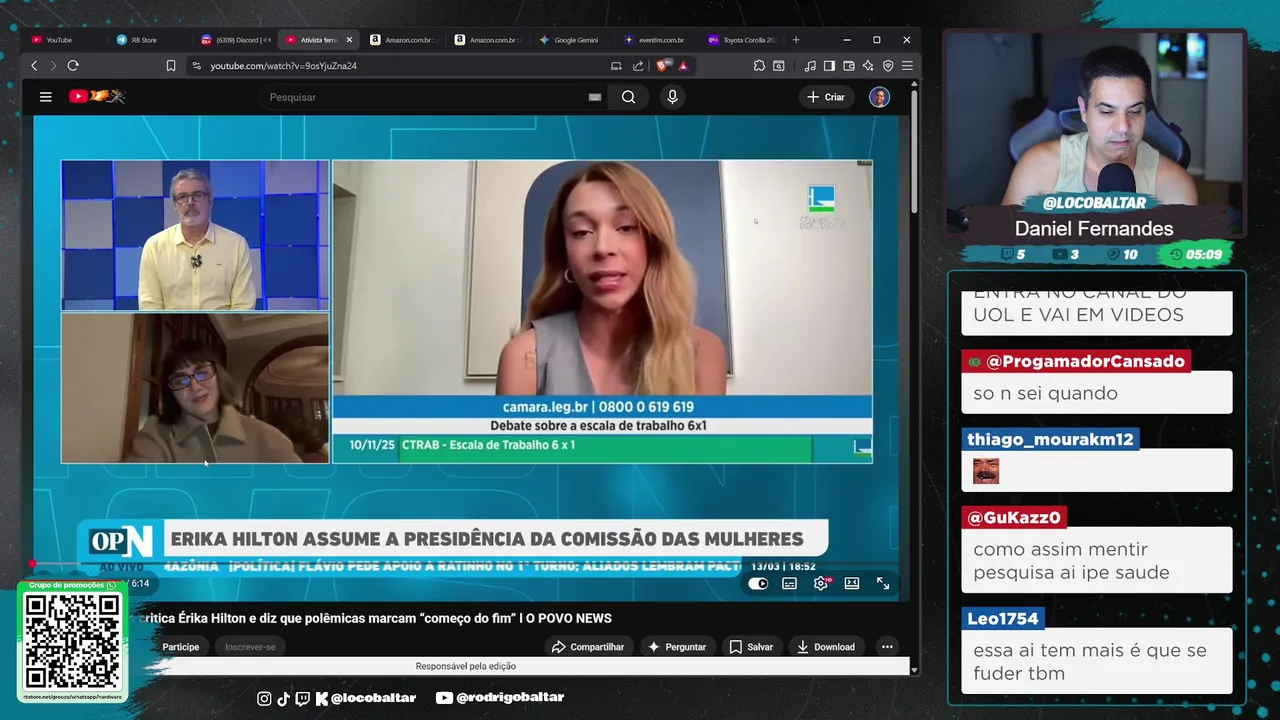Open the player settings gear
Image resolution: width=1280 pixels, height=720 pixels.
(821, 584)
